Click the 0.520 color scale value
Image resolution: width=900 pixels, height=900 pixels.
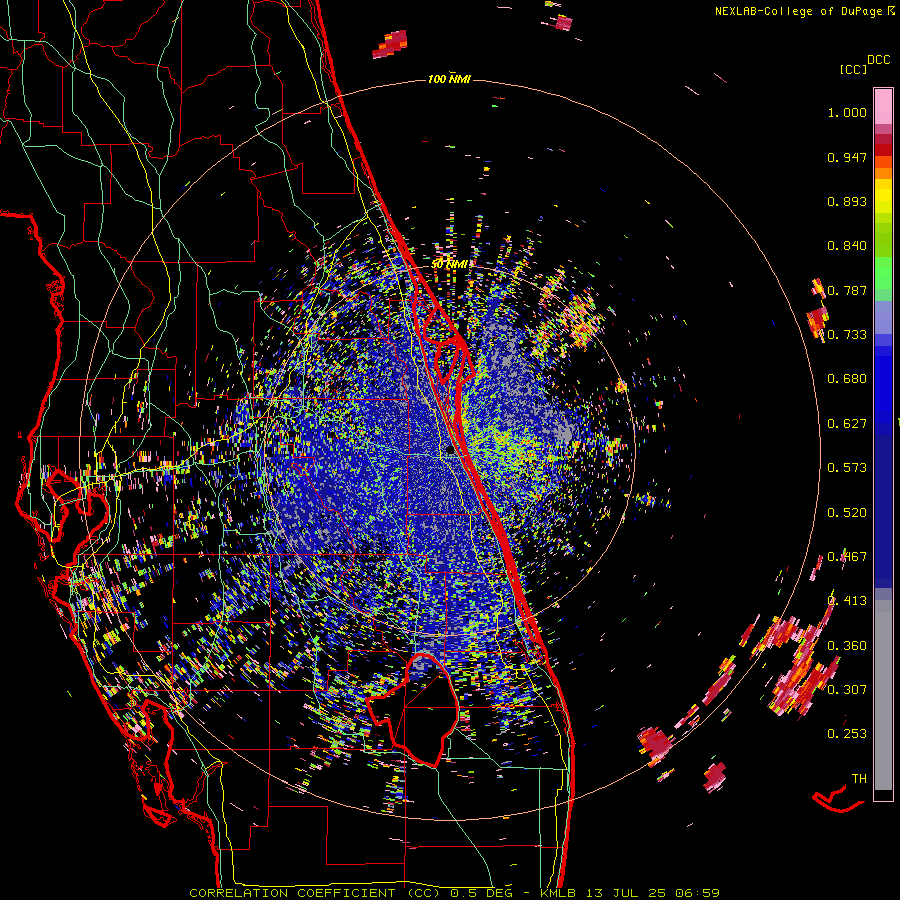[847, 513]
